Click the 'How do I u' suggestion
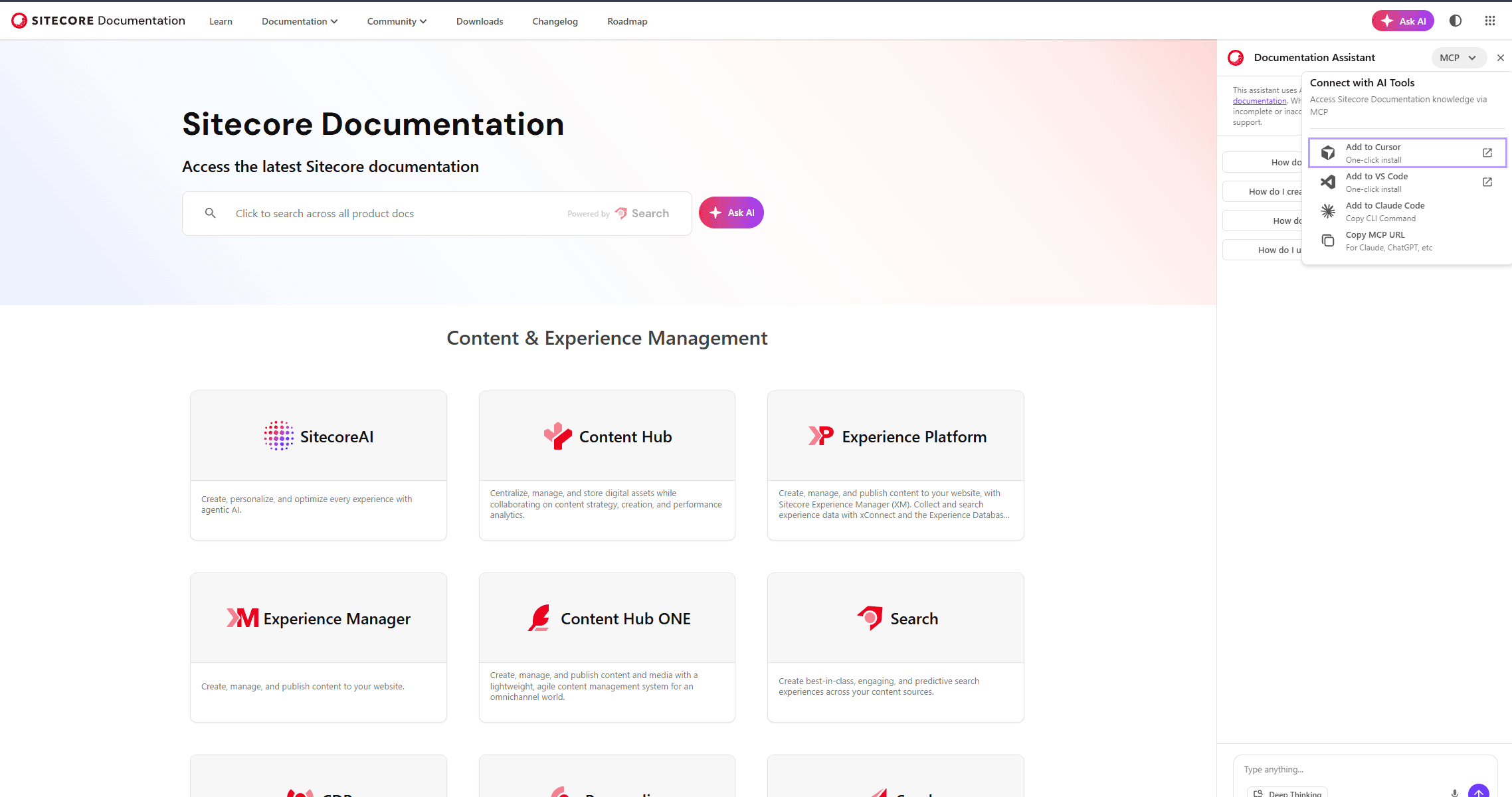The width and height of the screenshot is (1512, 797). [x=1262, y=250]
